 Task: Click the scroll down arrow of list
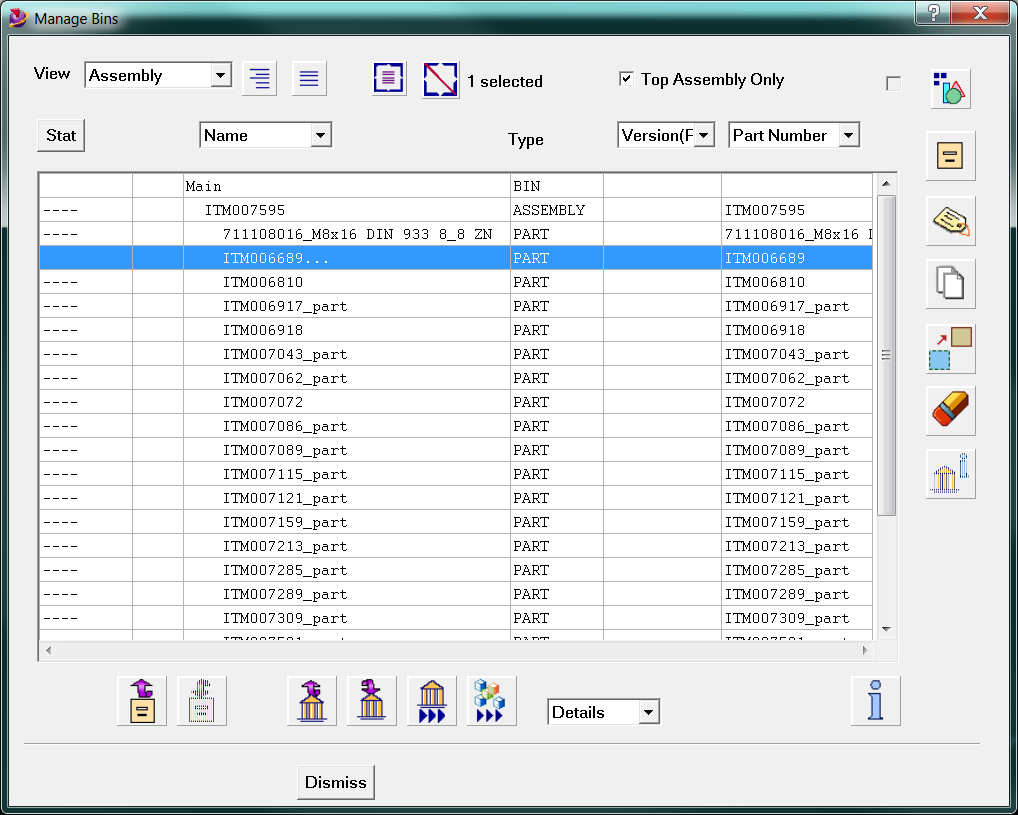click(886, 629)
